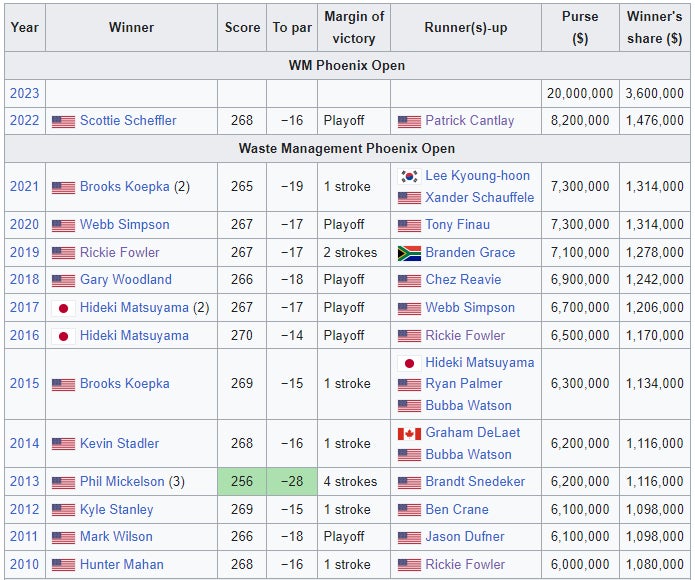Select the Kevin Stadler link
Viewport: 695px width, 580px height.
(119, 443)
